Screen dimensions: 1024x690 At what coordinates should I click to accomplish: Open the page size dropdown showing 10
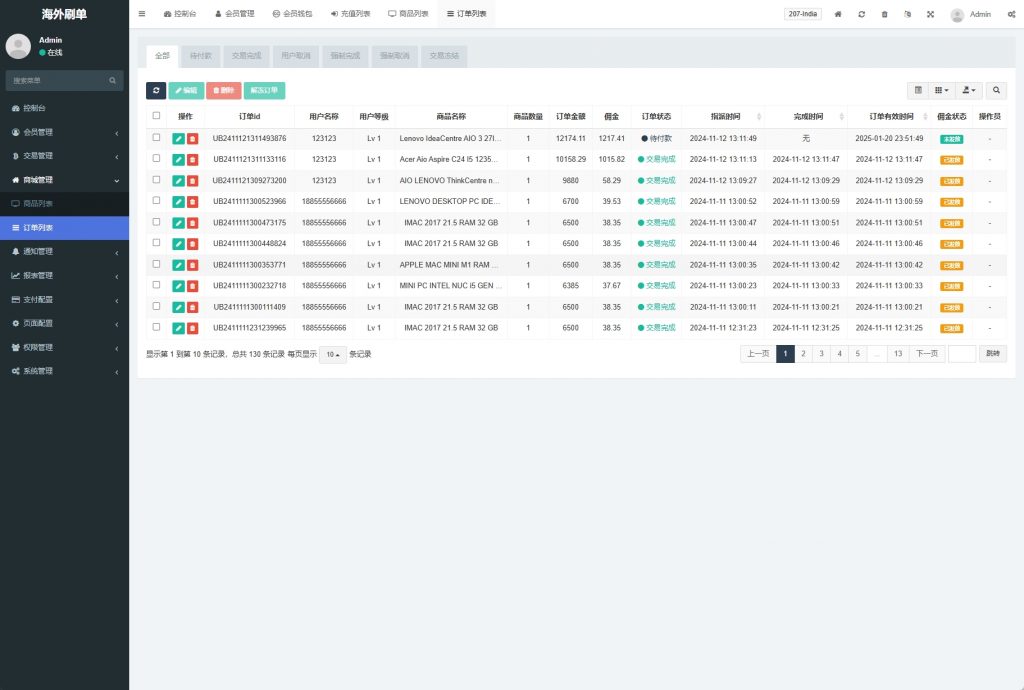[x=332, y=354]
